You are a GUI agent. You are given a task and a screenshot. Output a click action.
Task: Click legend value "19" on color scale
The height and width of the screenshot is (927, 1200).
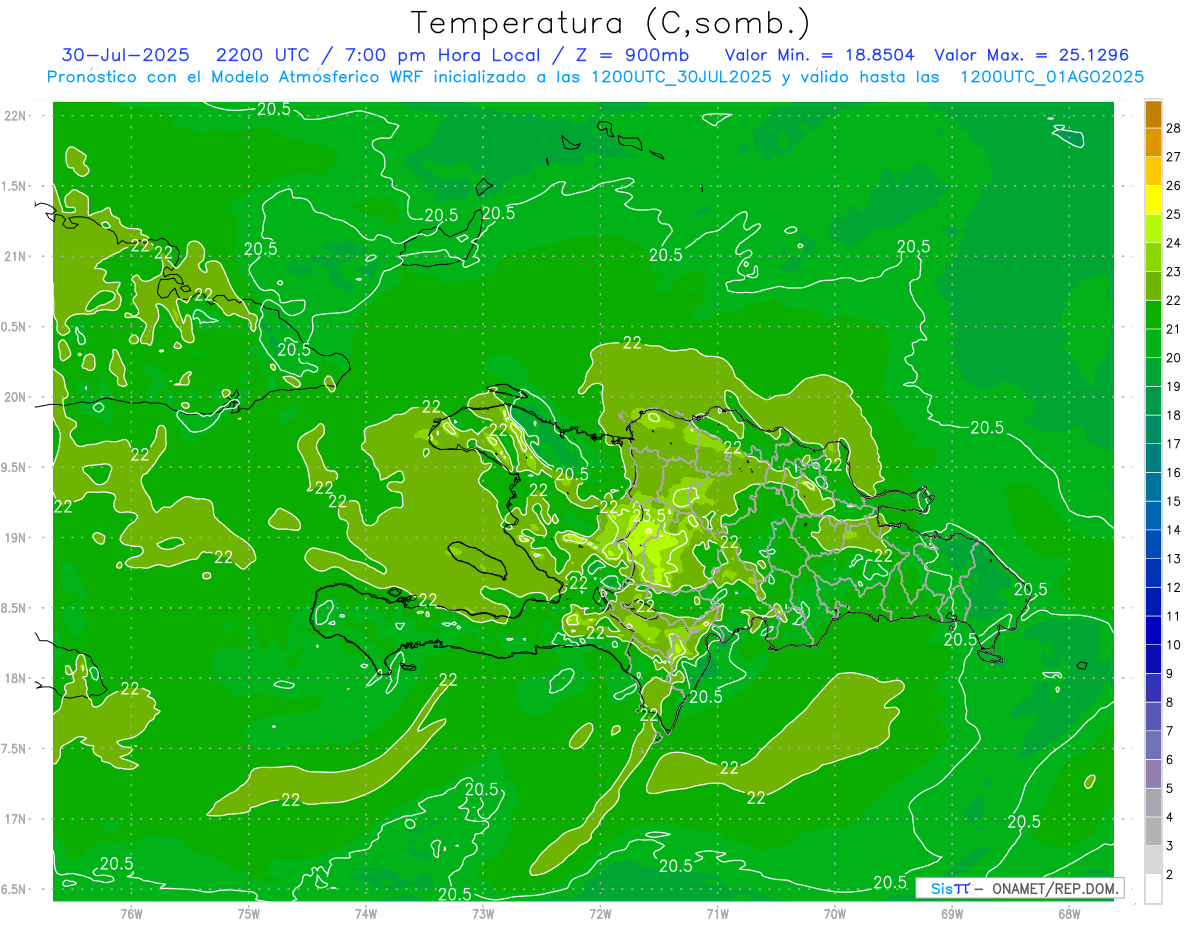(1174, 386)
